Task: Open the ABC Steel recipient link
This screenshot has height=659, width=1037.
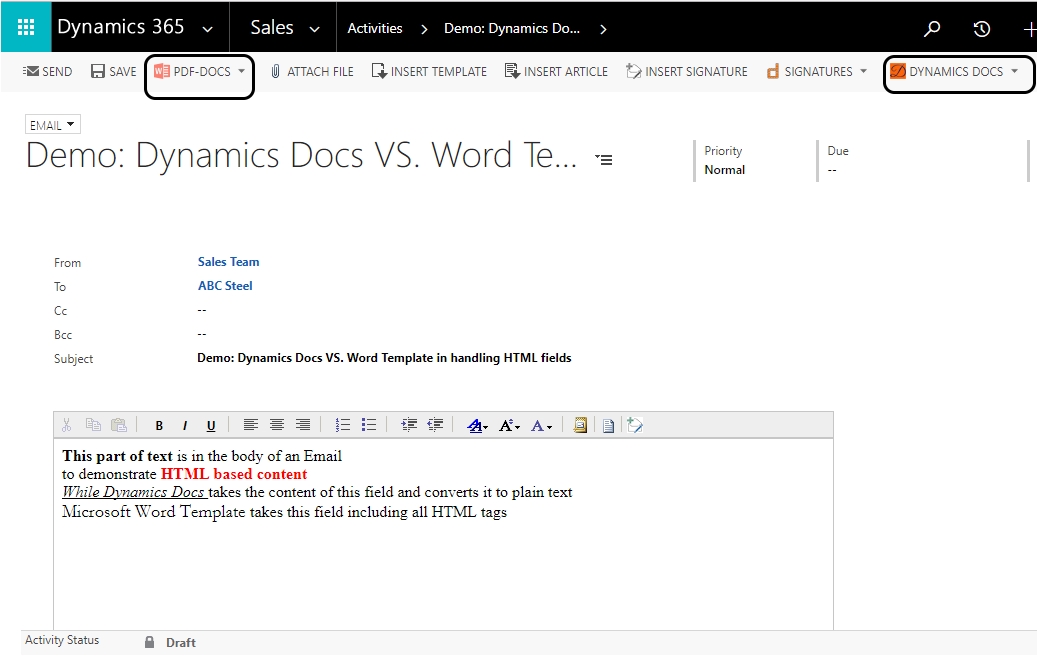Action: [x=224, y=285]
